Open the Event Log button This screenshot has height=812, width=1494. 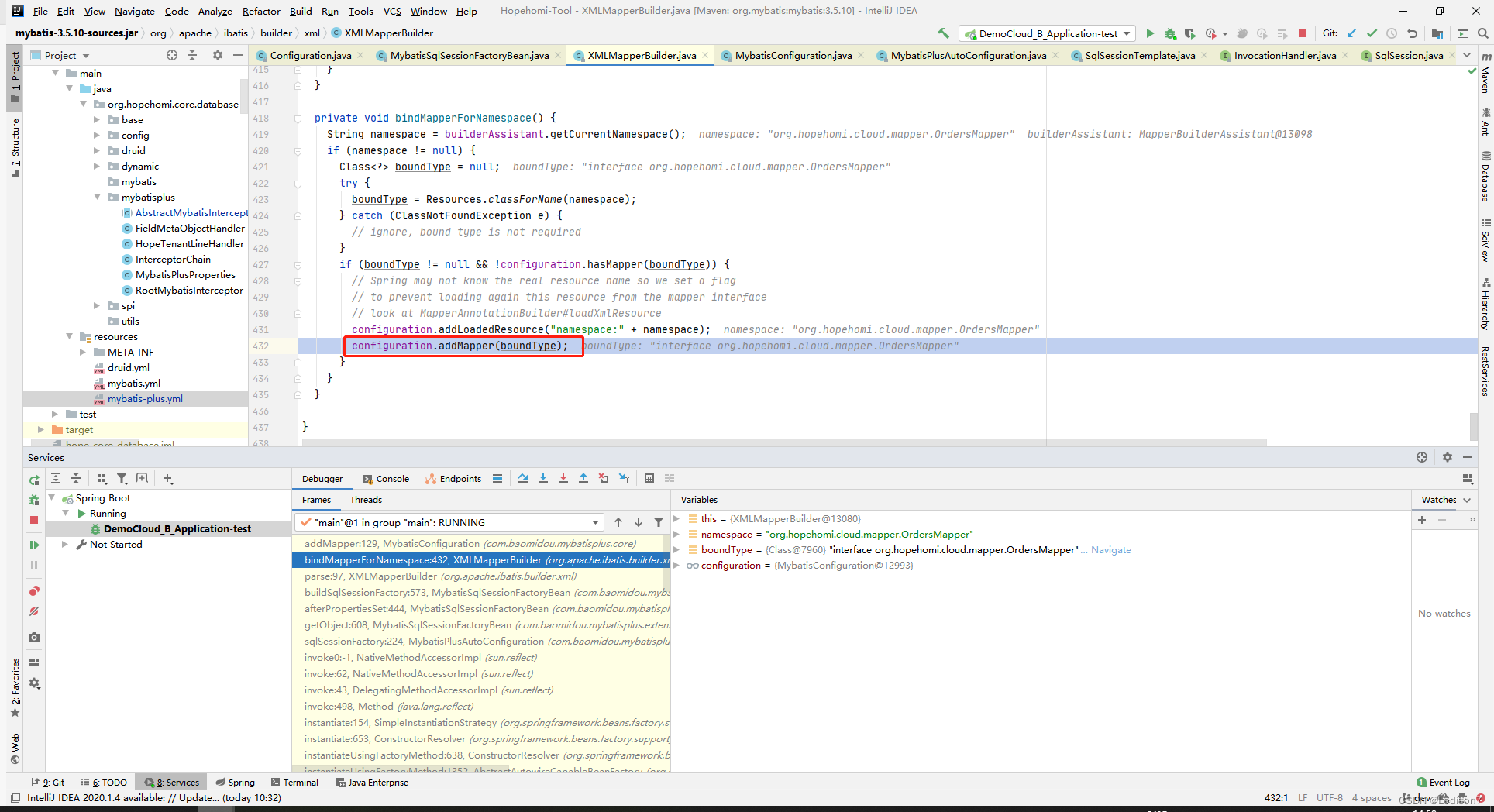pyautogui.click(x=1443, y=783)
